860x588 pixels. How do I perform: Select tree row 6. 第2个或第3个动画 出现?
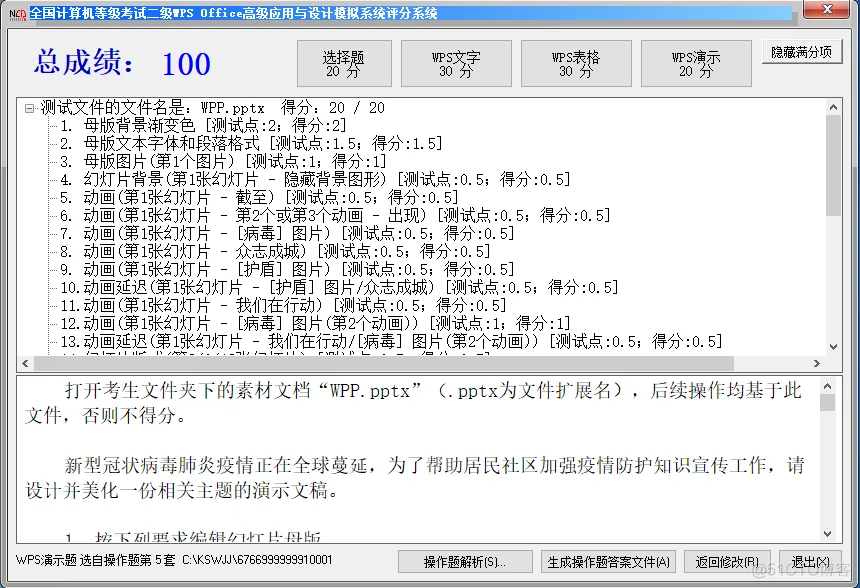click(x=335, y=216)
